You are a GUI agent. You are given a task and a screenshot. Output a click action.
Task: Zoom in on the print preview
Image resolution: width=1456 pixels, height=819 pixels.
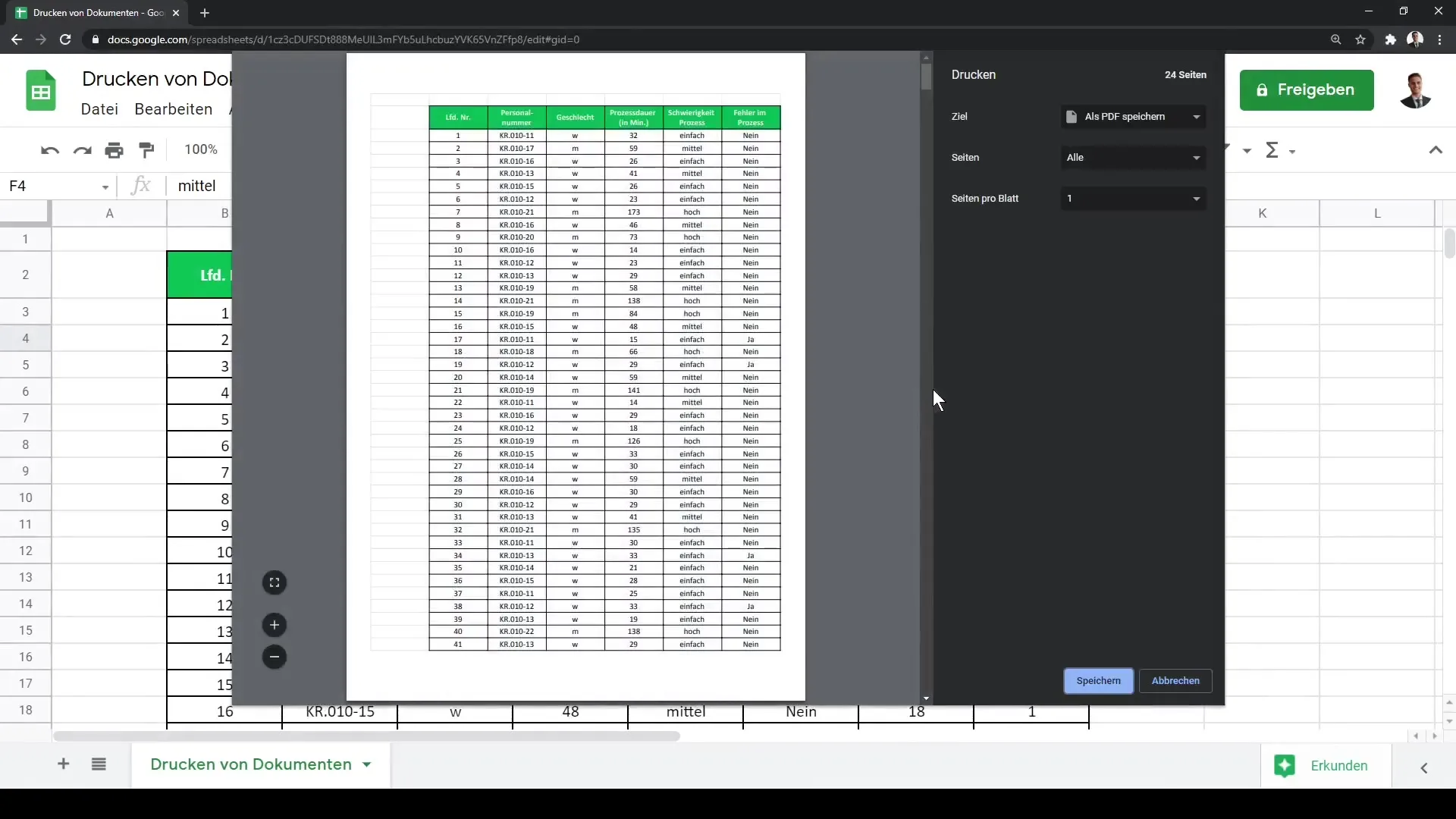tap(275, 625)
